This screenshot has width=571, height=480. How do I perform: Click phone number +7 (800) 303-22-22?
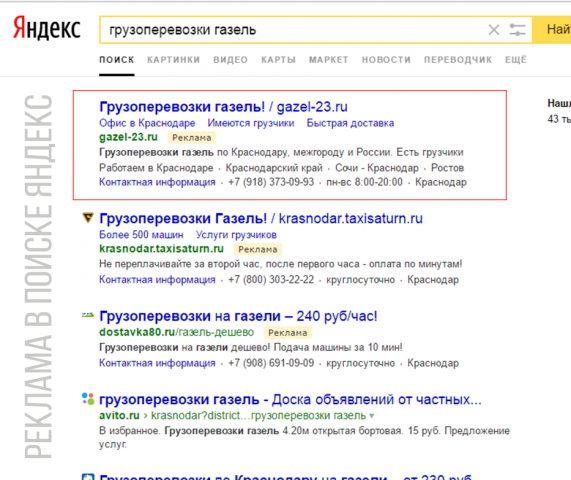[271, 280]
